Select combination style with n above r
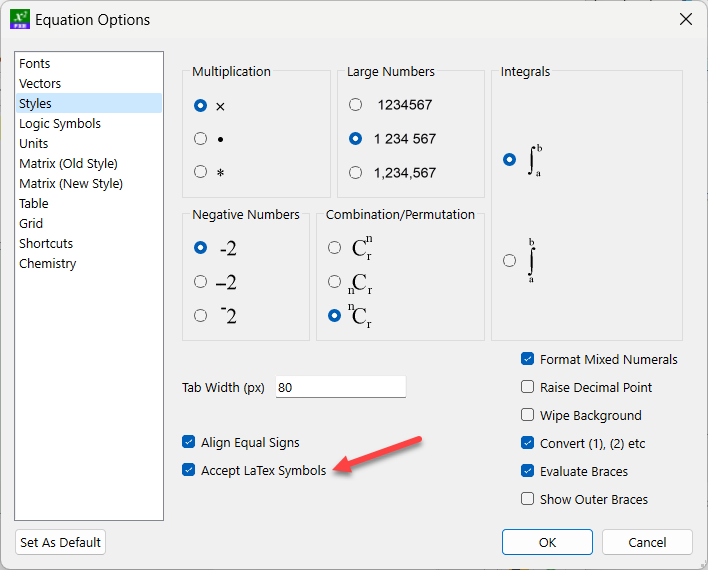 coord(335,248)
